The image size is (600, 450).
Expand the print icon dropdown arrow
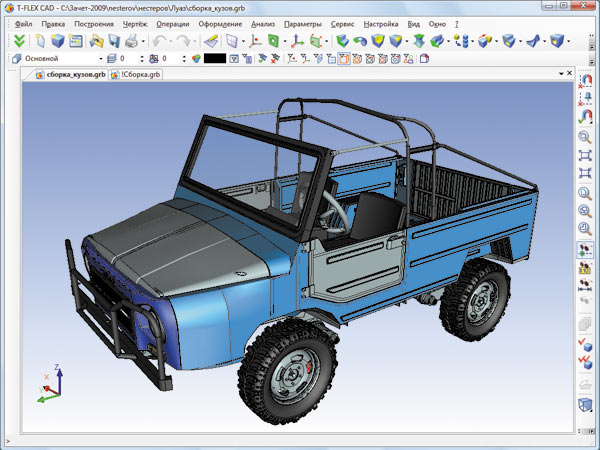143,41
